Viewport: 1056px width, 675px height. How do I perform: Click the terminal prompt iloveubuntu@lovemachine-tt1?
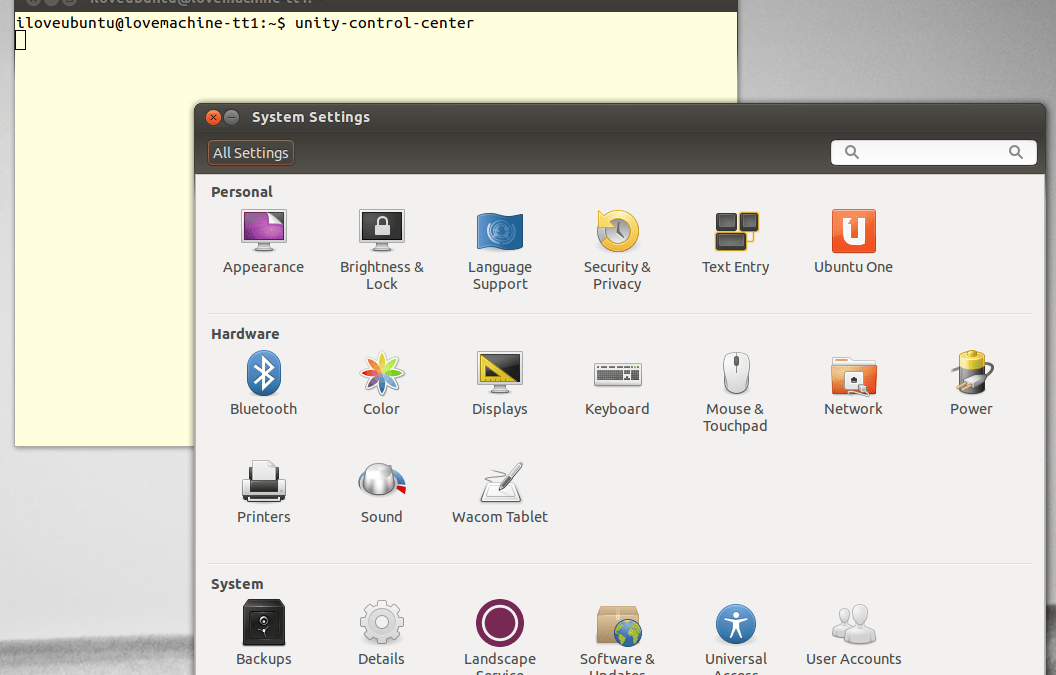coord(137,23)
